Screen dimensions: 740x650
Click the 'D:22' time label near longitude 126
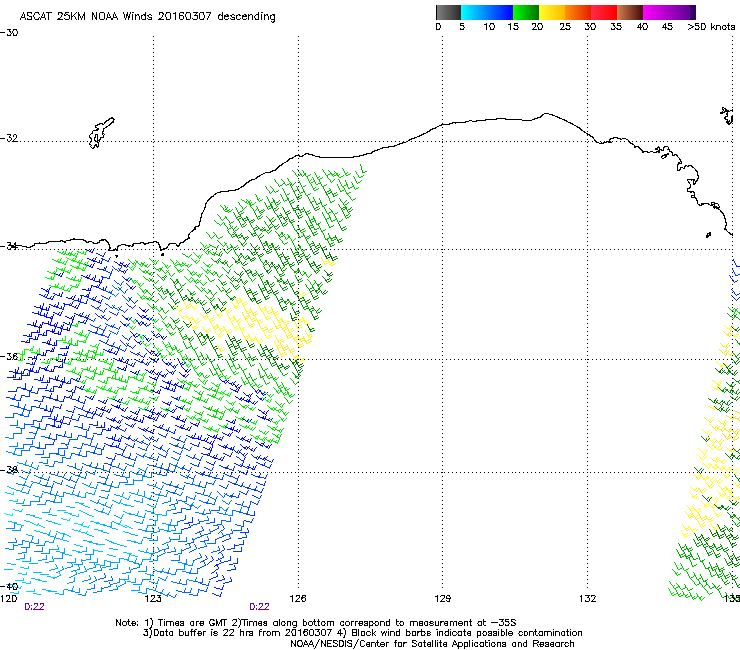(259, 607)
